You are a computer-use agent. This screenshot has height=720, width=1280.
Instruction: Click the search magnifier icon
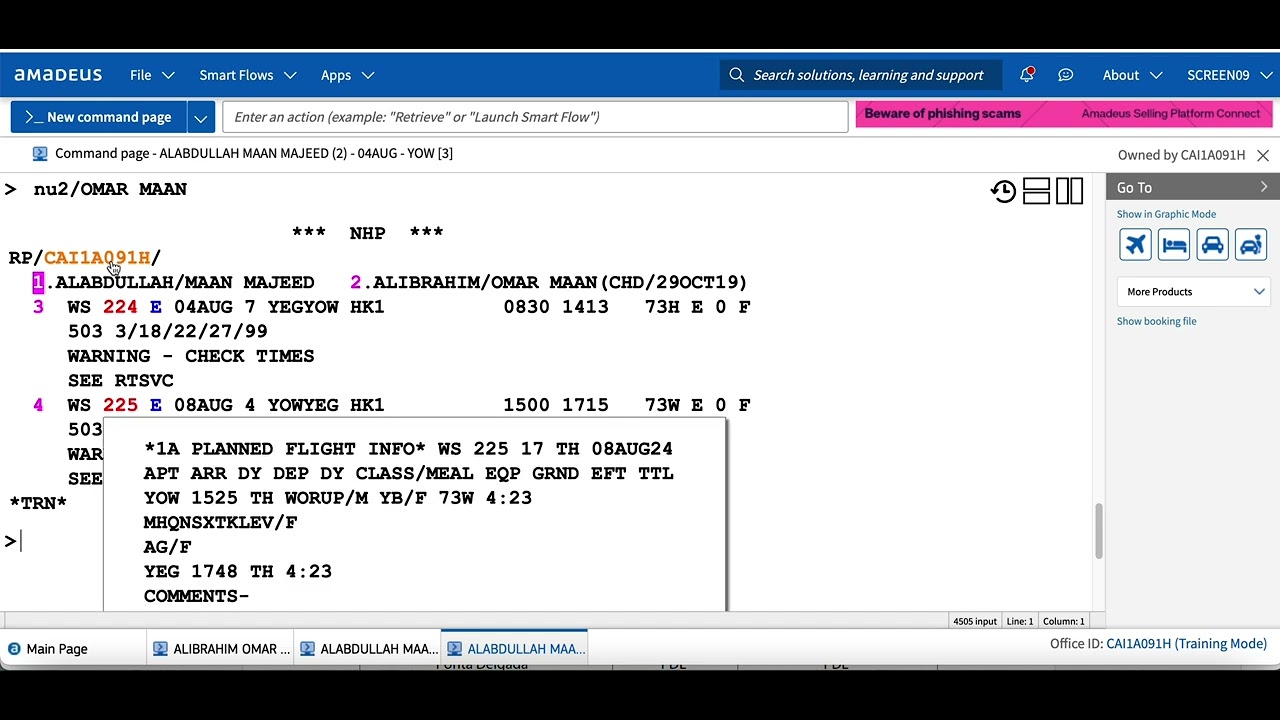pos(737,75)
